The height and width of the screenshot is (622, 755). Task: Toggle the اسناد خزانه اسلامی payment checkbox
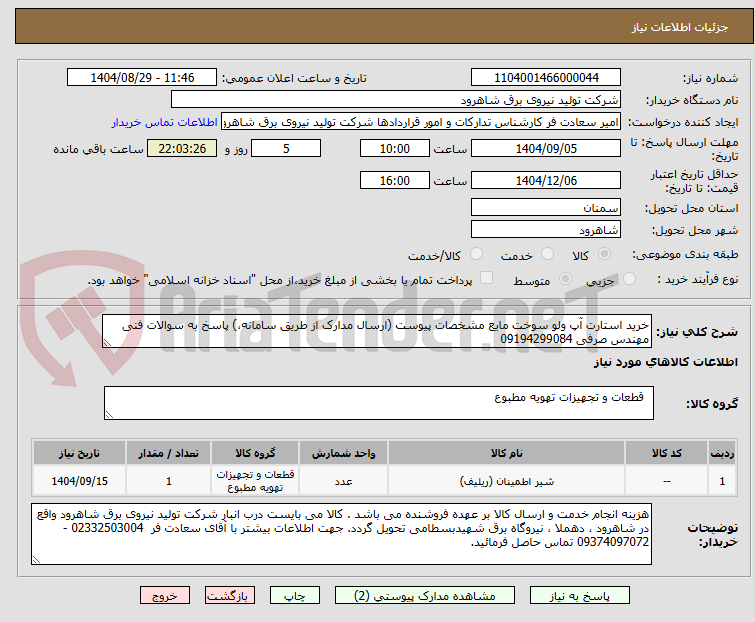tap(486, 278)
